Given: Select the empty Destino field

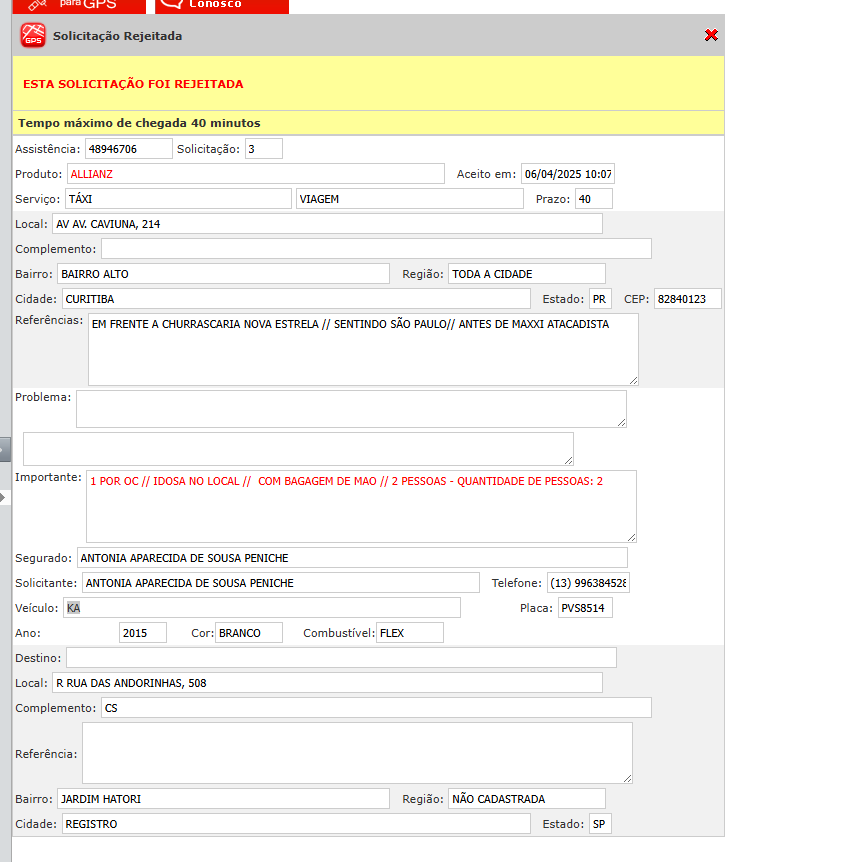Looking at the screenshot, I should coord(341,658).
